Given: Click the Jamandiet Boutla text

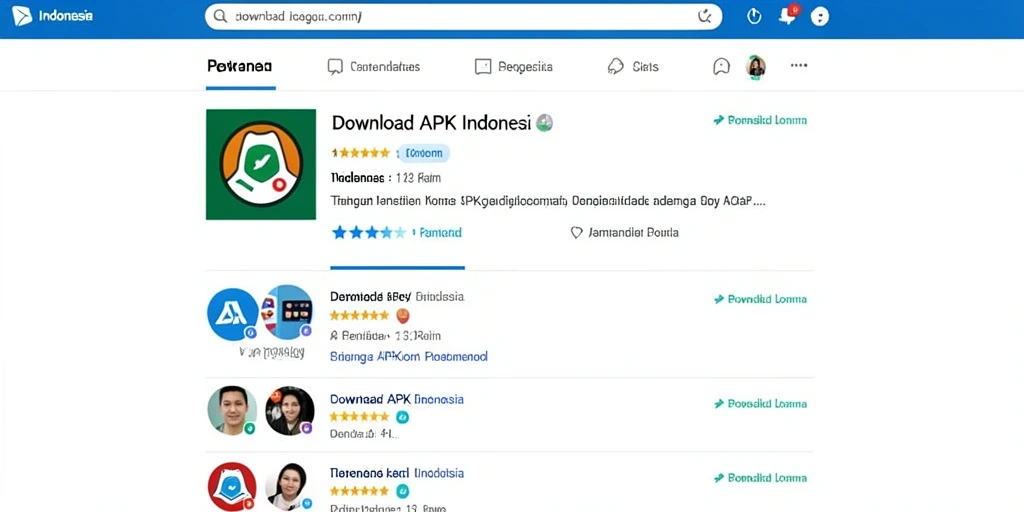Looking at the screenshot, I should (633, 232).
